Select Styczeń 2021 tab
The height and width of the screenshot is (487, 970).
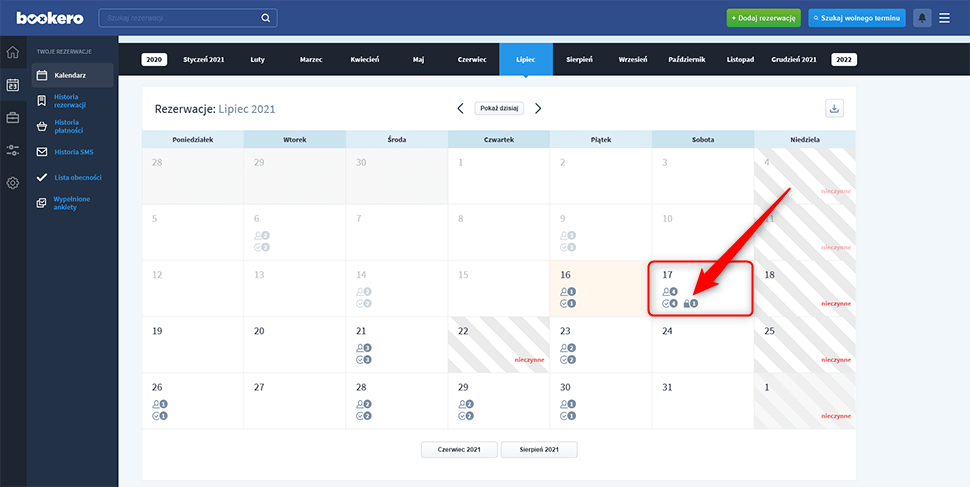tap(204, 60)
